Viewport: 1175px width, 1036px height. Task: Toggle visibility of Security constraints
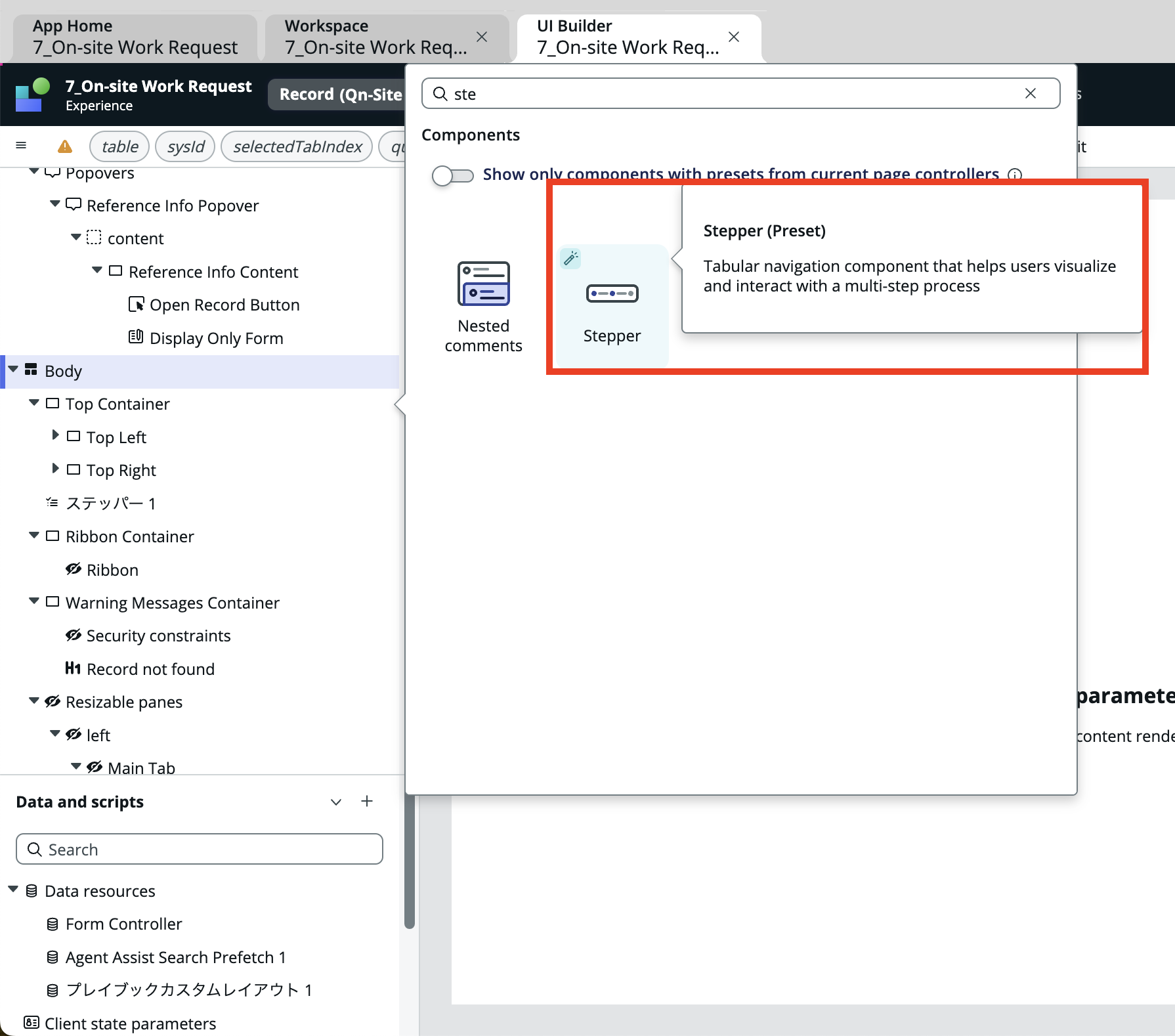(x=74, y=635)
